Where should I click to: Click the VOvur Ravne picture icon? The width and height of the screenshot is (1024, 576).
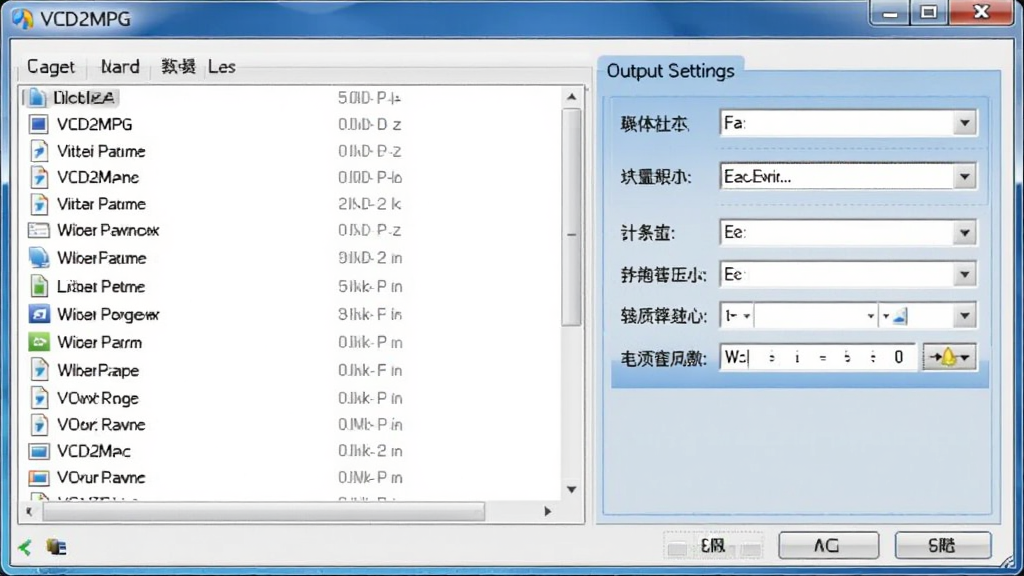39,477
